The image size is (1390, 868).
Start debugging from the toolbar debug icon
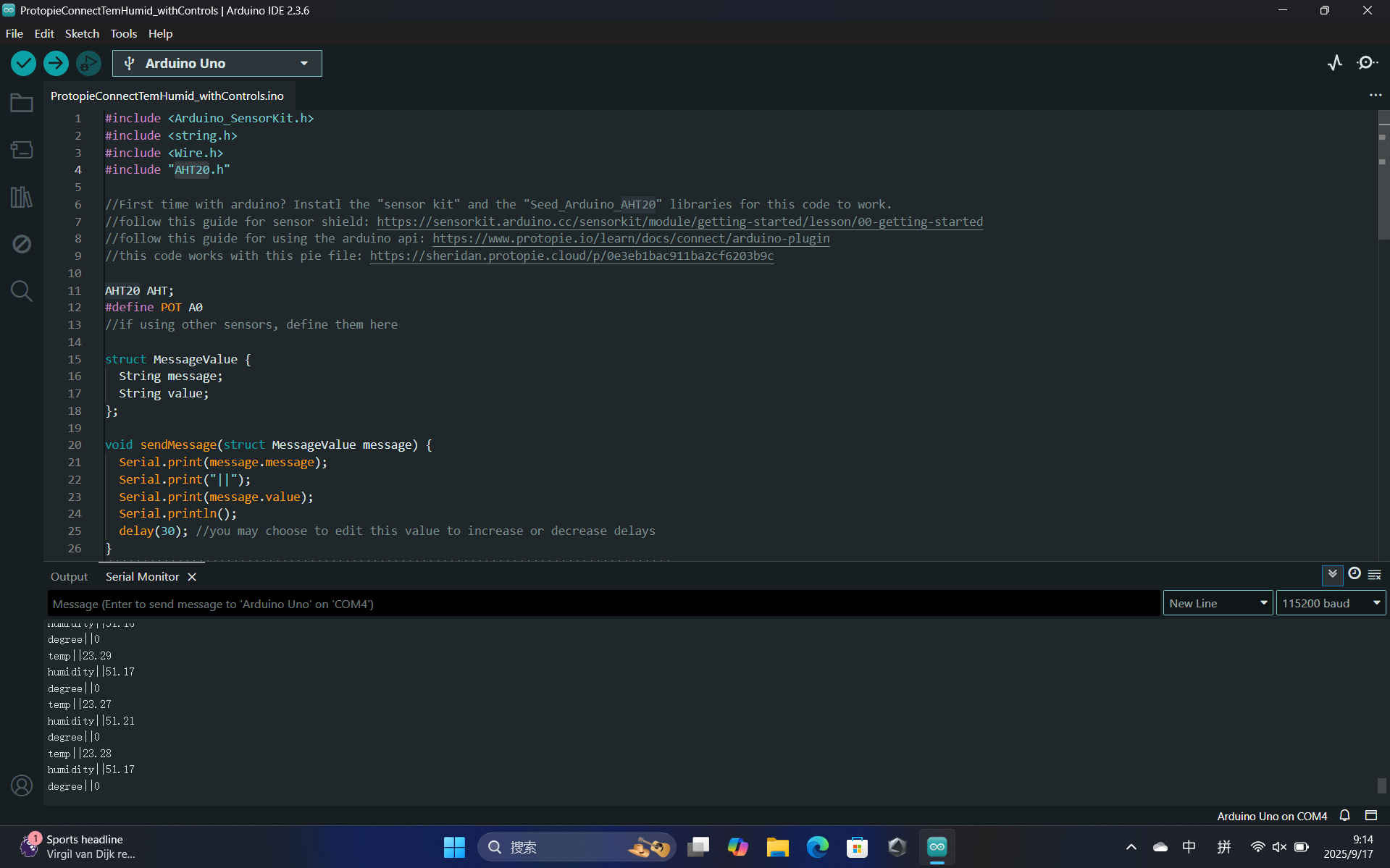tap(88, 63)
